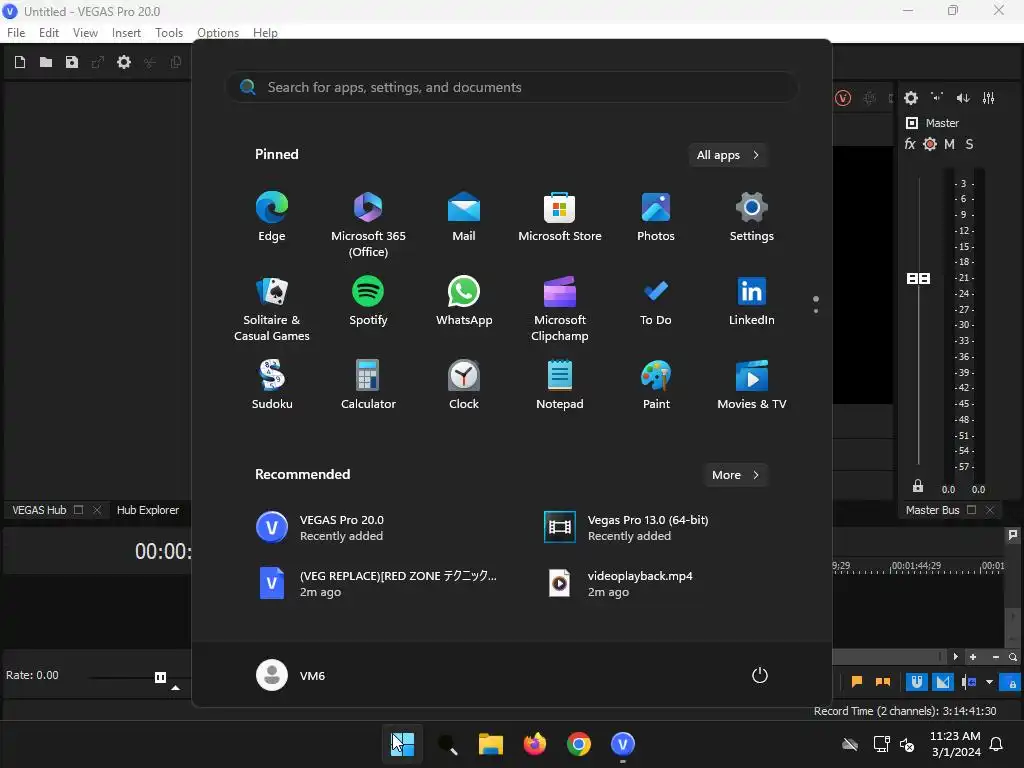This screenshot has height=768, width=1024.
Task: Open the Edit menu
Action: (x=49, y=33)
